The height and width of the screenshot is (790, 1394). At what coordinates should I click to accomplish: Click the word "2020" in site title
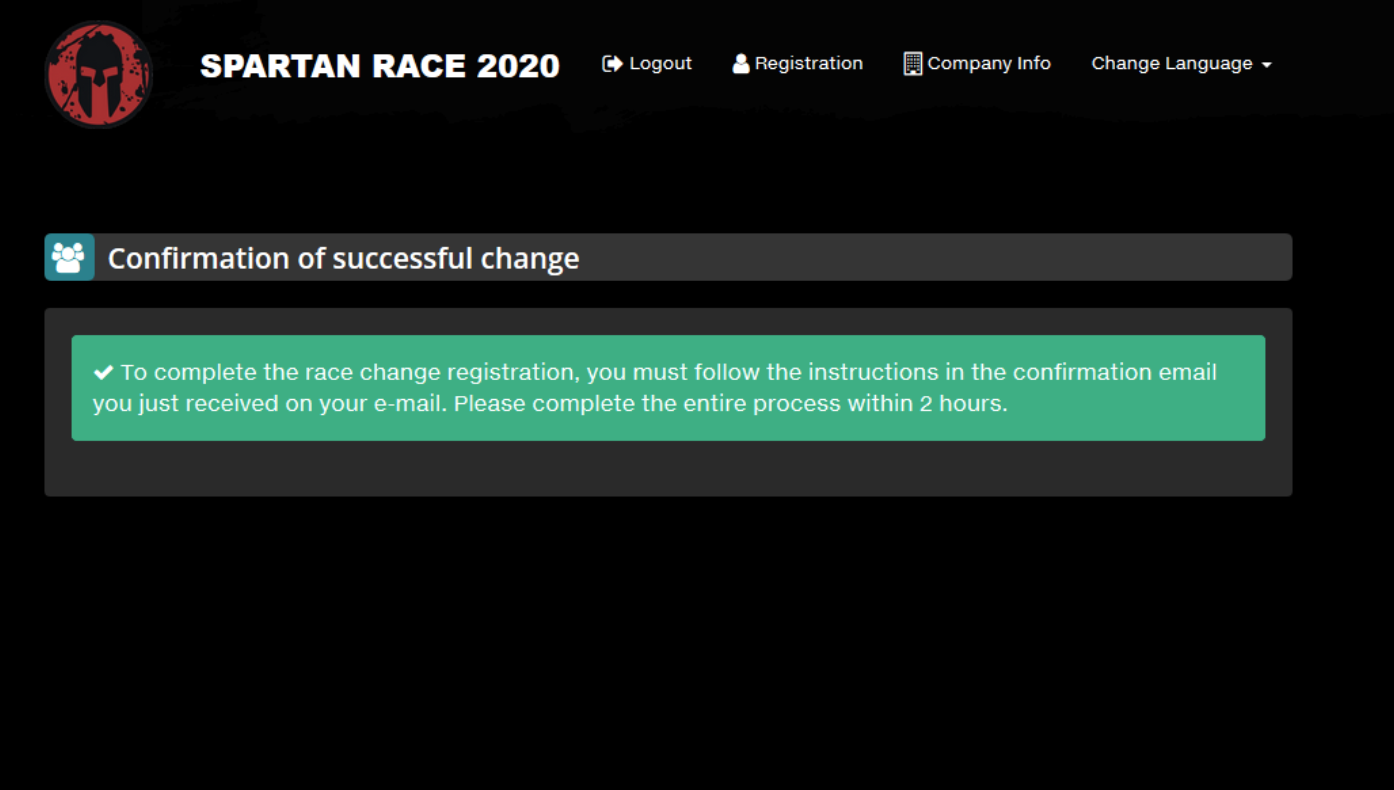(x=518, y=66)
